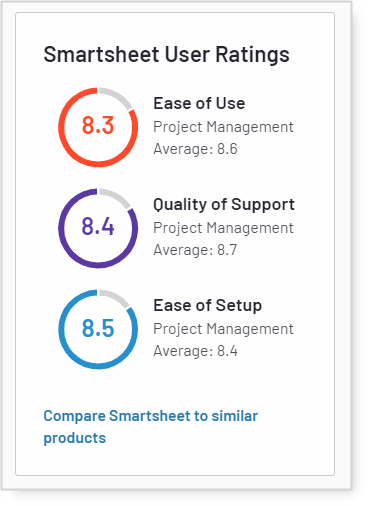Click the red 8.3 rating gauge
Image resolution: width=368 pixels, height=506 pixels.
(x=98, y=127)
